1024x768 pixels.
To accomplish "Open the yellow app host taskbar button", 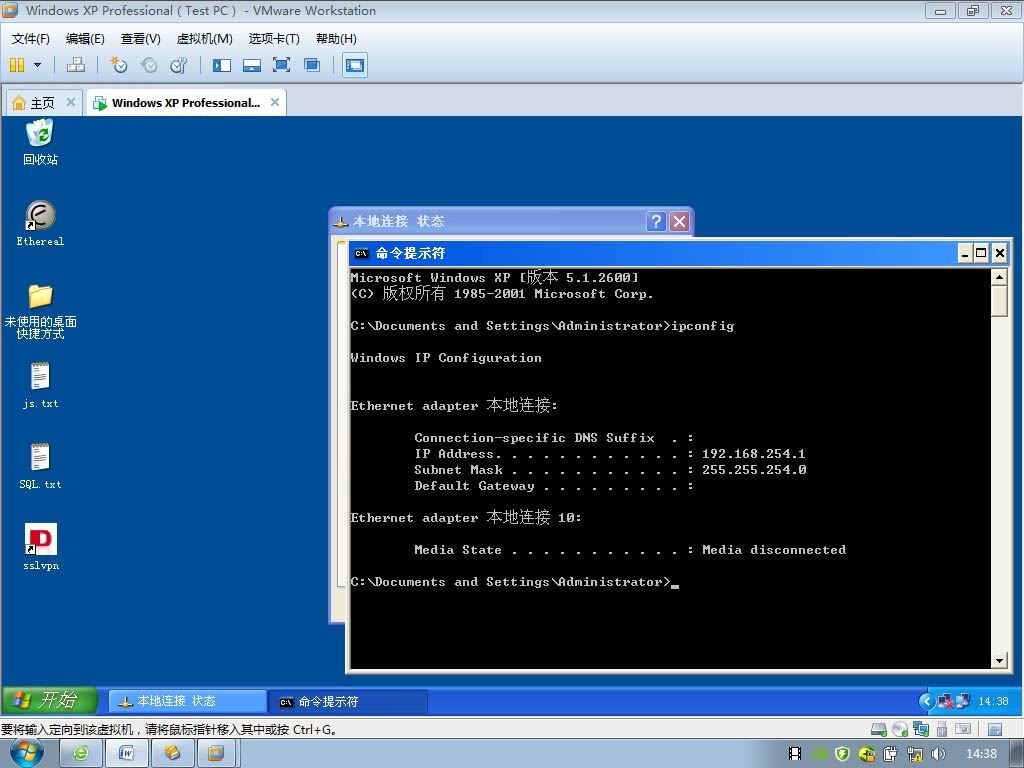I will pos(172,754).
